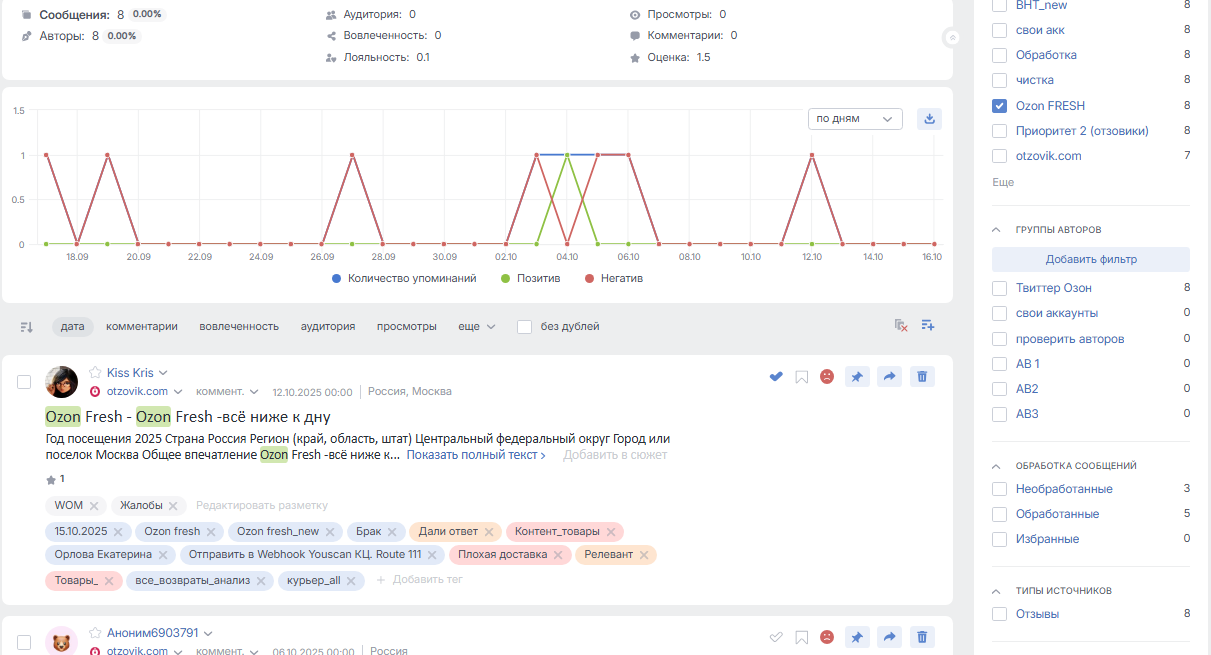Change the sentiment face on the Аноним6903791 post

pyautogui.click(x=827, y=637)
